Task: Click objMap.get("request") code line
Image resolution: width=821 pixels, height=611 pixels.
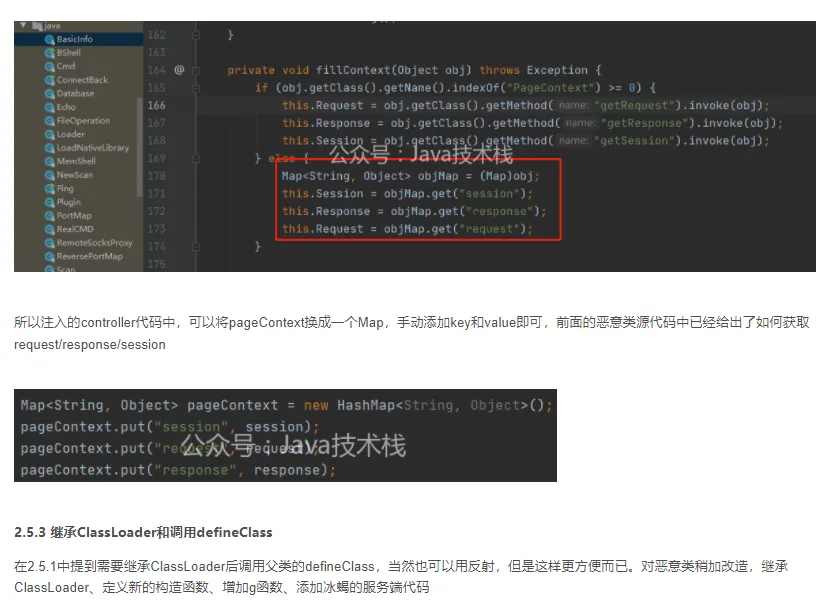Action: pyautogui.click(x=407, y=229)
